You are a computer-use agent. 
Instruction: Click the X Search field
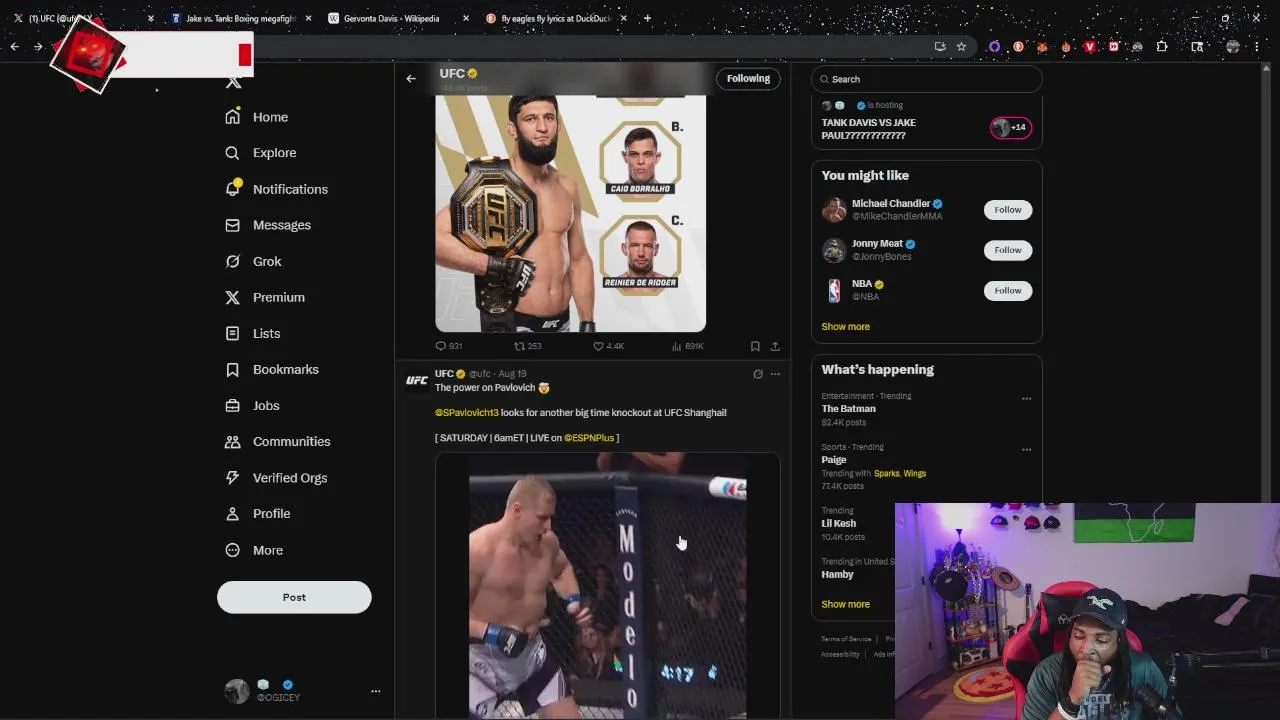tap(926, 79)
